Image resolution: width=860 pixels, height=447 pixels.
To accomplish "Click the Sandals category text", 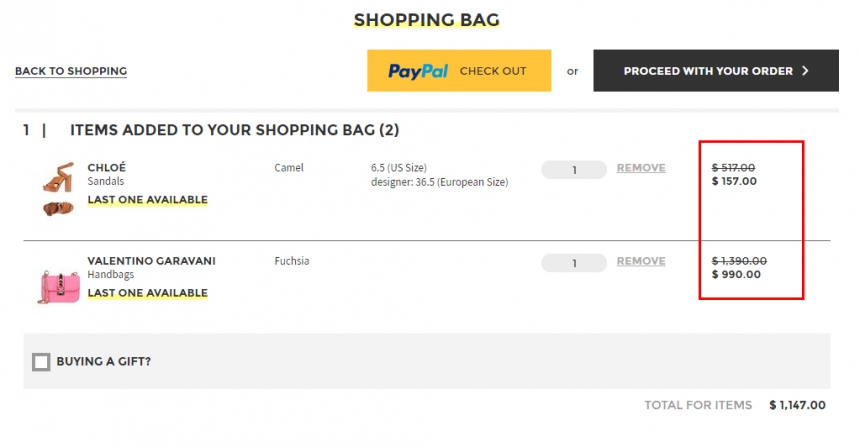I will [106, 181].
